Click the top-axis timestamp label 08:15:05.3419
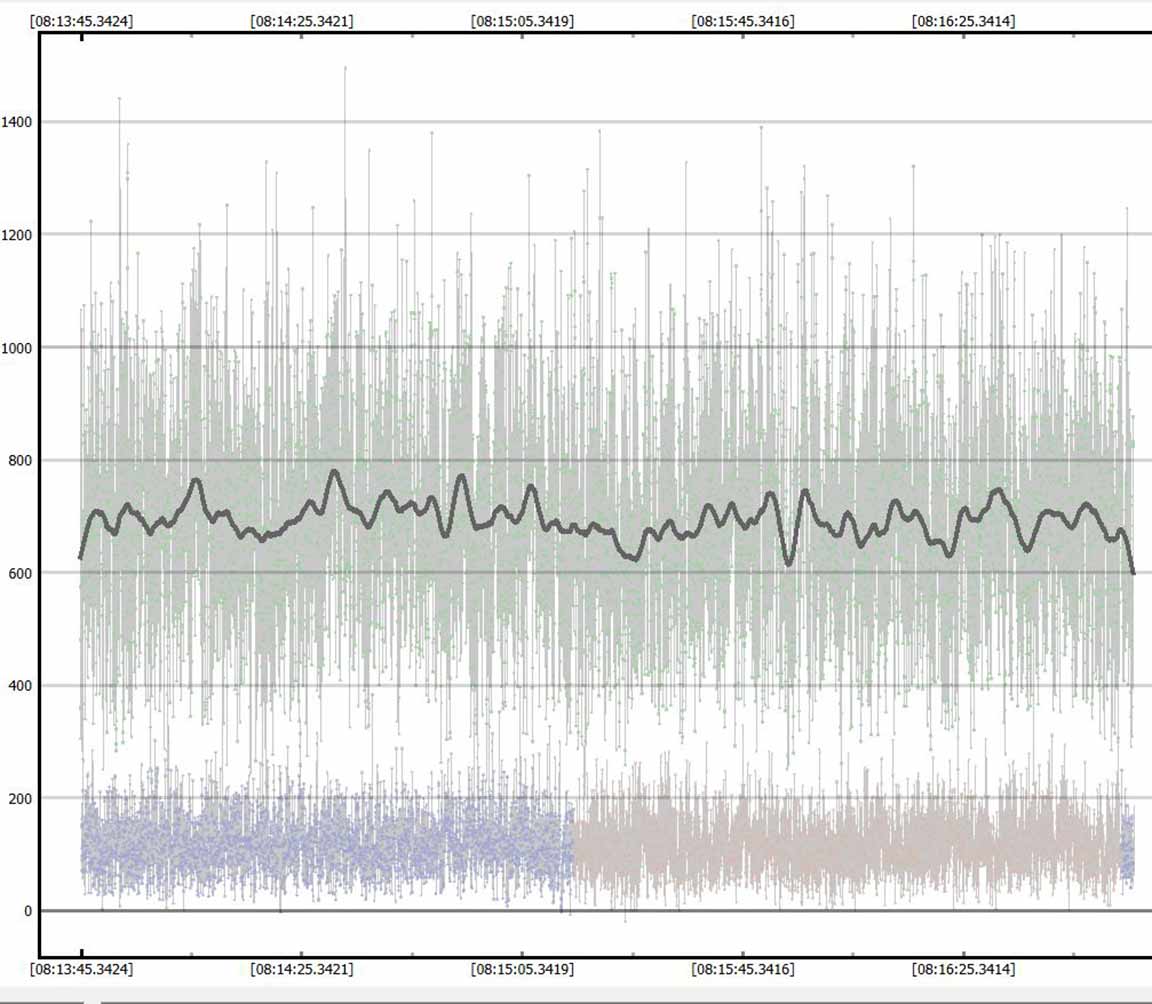Viewport: 1152px width, 1004px height. pyautogui.click(x=522, y=21)
